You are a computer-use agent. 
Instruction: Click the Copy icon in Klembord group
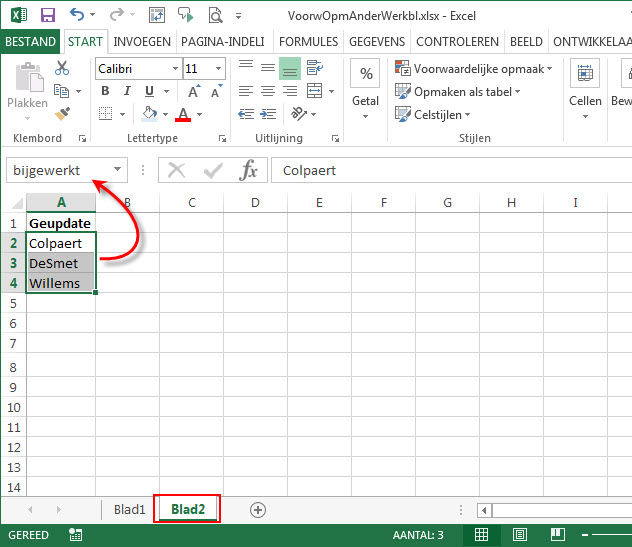tap(61, 91)
